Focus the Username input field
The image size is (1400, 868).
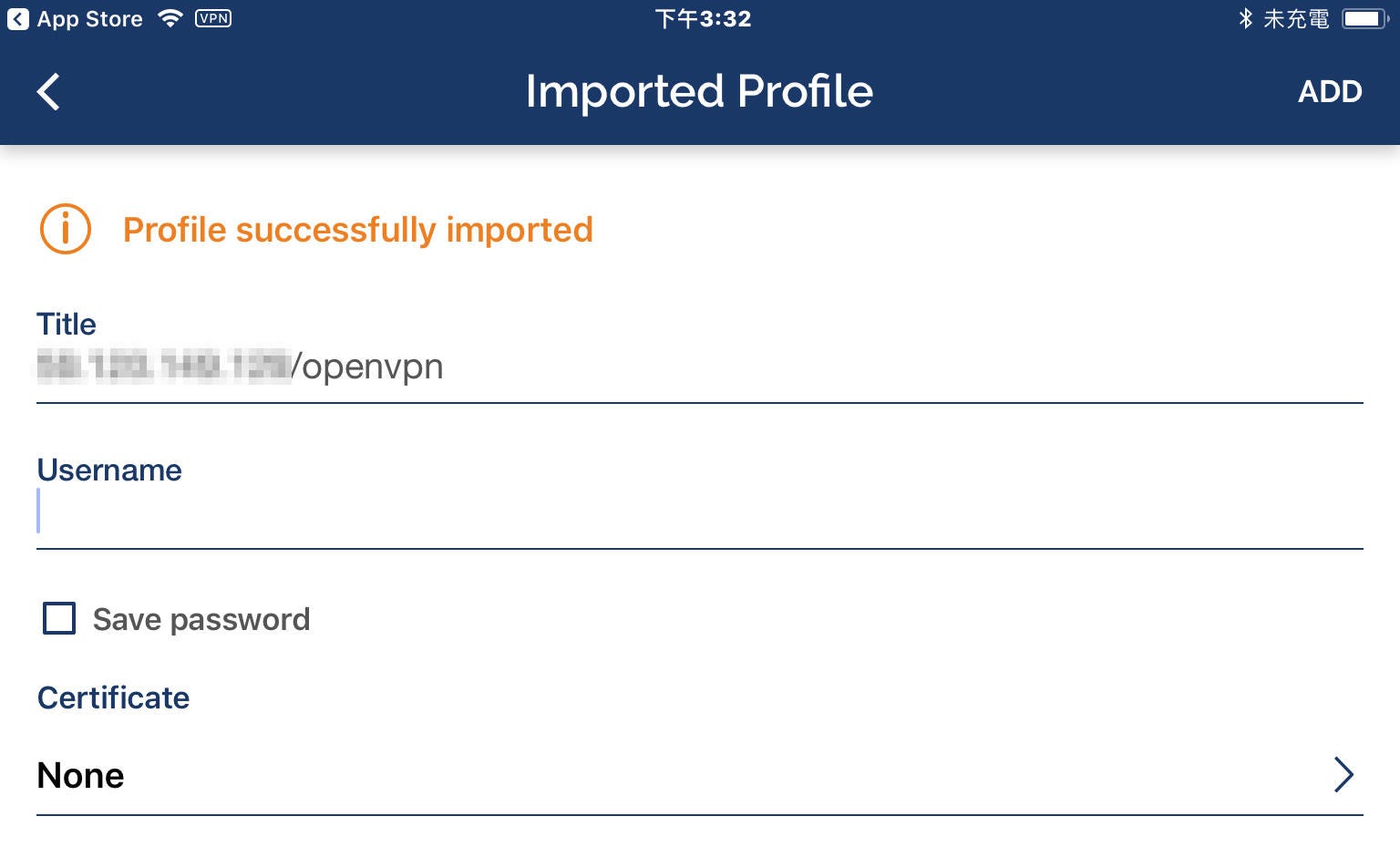pyautogui.click(x=700, y=512)
